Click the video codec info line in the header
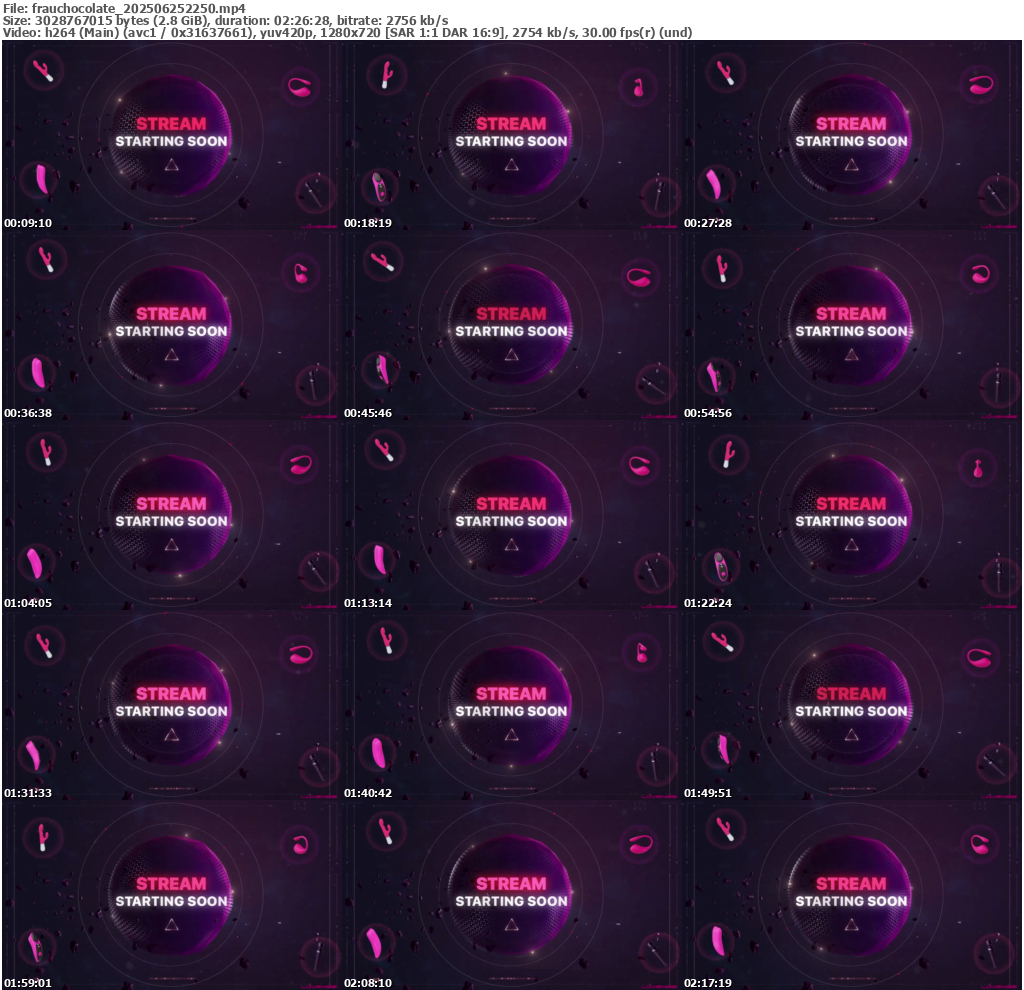The image size is (1024, 990). [347, 33]
